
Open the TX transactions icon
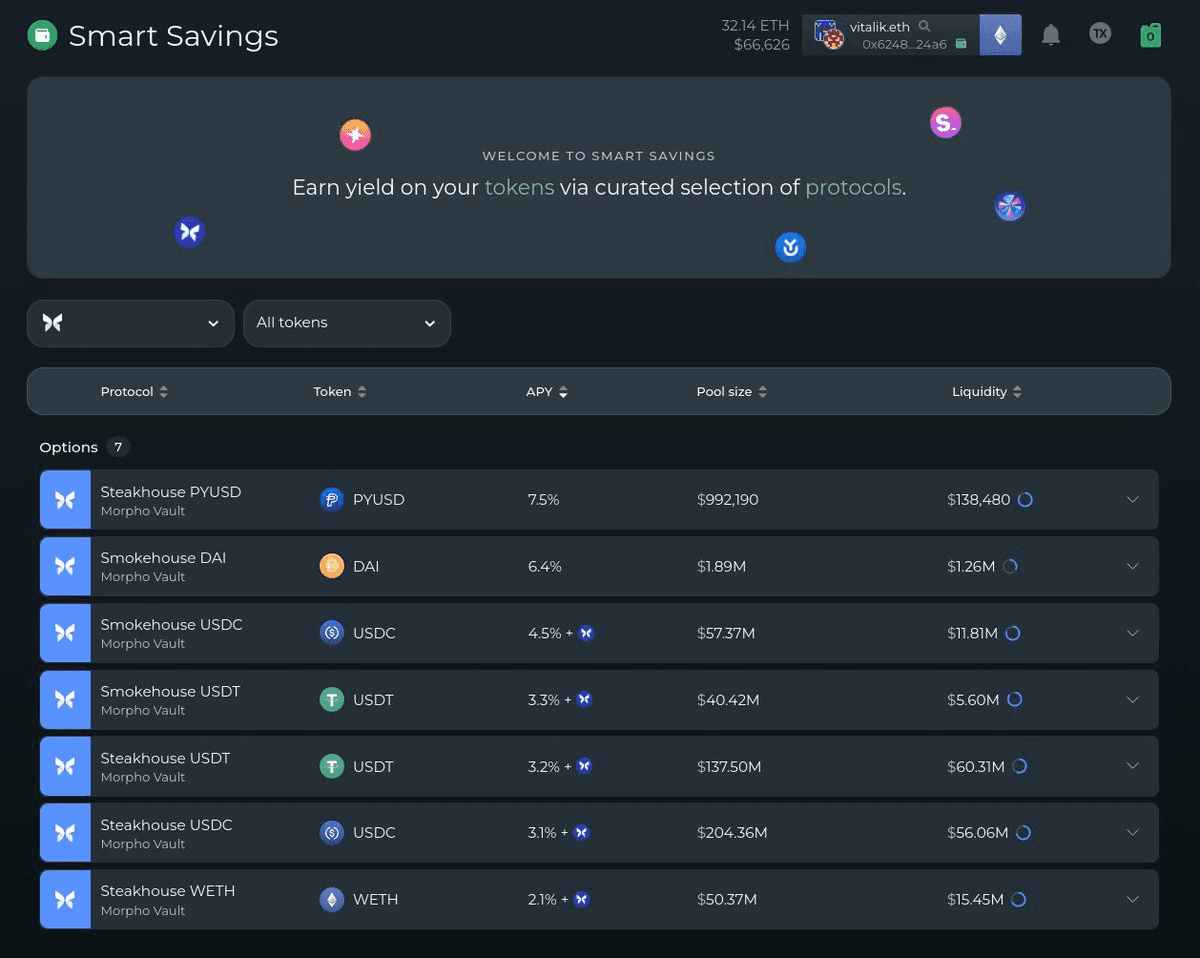[x=1100, y=34]
